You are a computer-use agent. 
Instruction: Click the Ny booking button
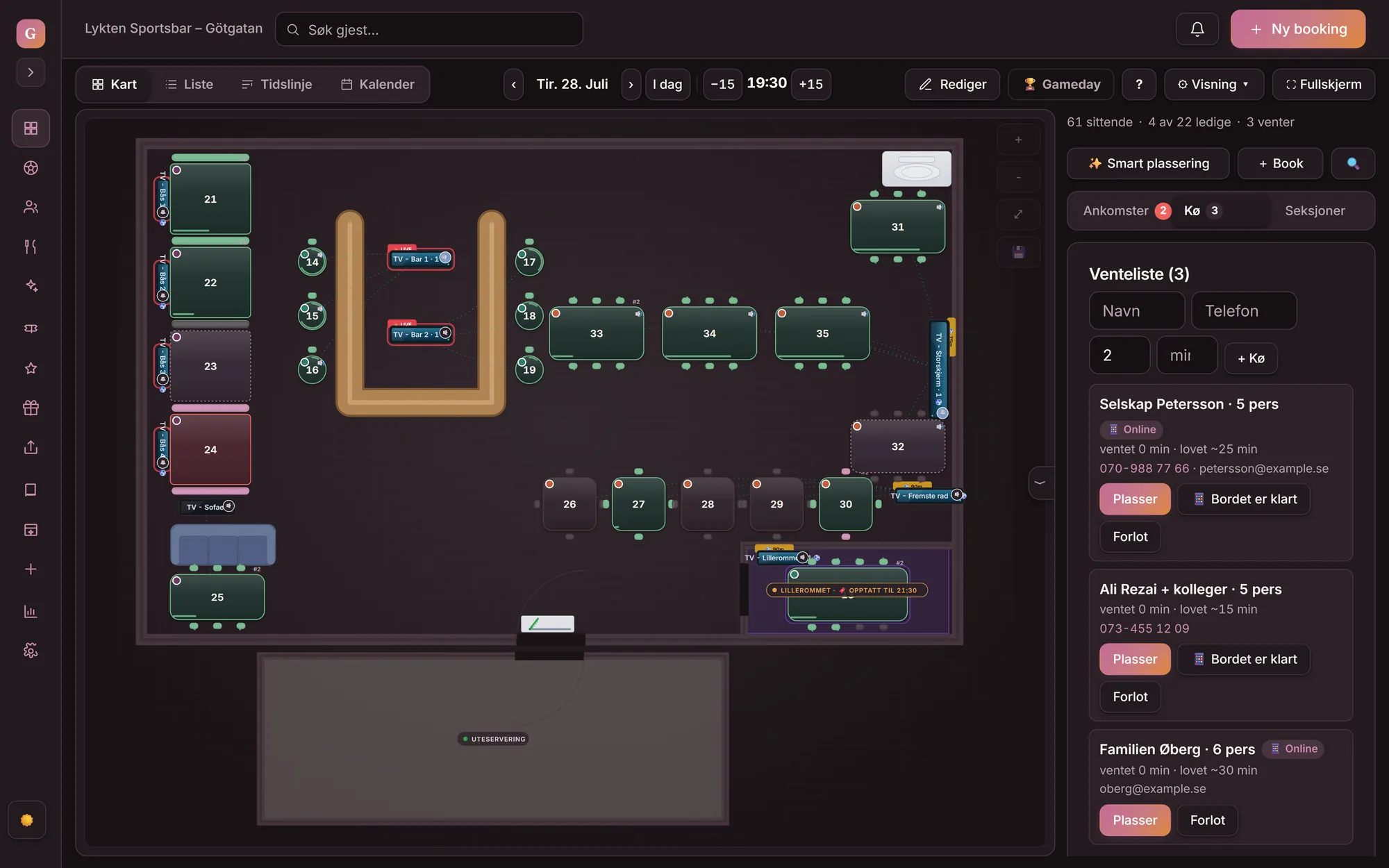pyautogui.click(x=1298, y=29)
